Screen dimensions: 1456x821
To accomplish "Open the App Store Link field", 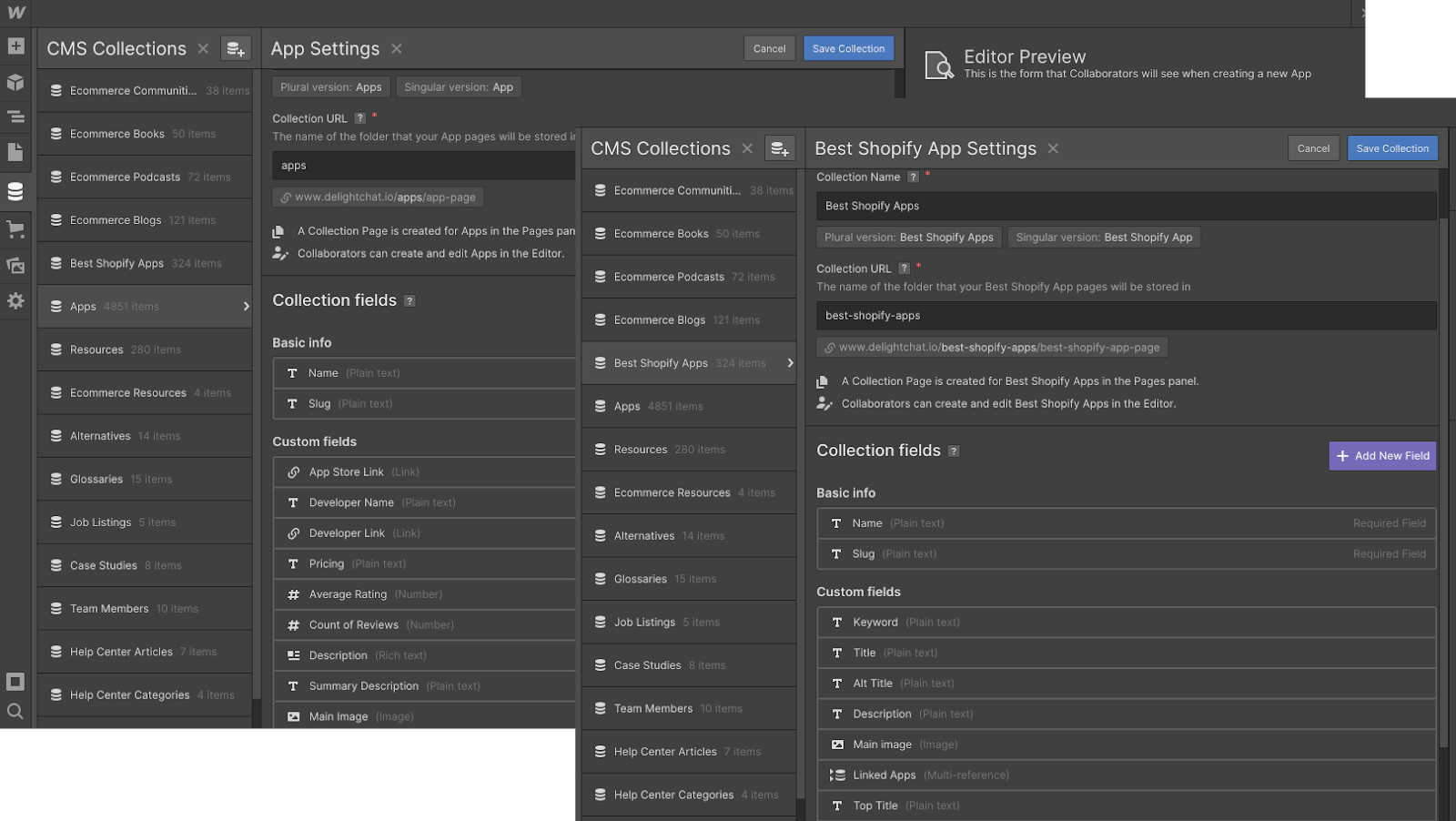I will tap(424, 472).
